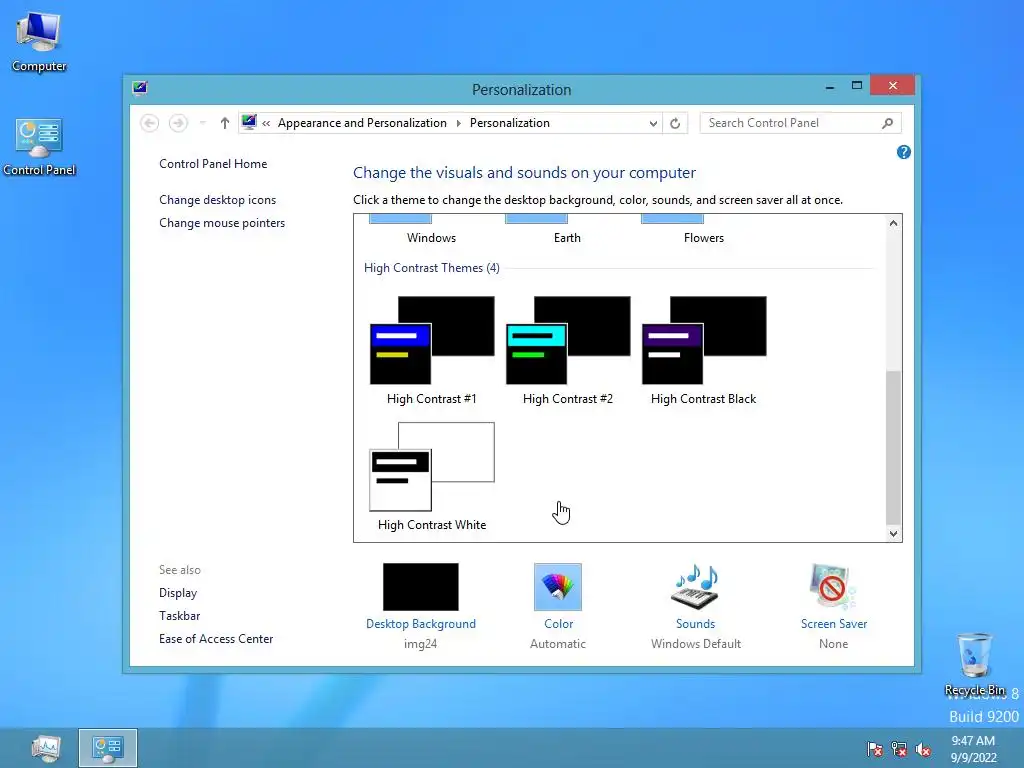Select High Contrast #2 theme

(568, 351)
